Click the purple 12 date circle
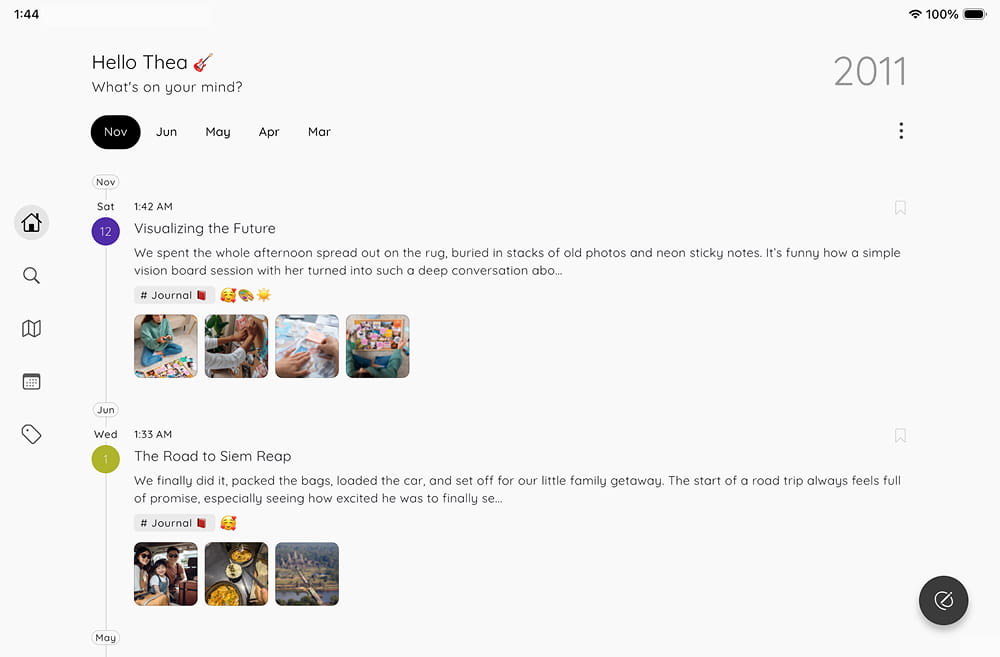Viewport: 1000px width, 657px height. tap(106, 232)
